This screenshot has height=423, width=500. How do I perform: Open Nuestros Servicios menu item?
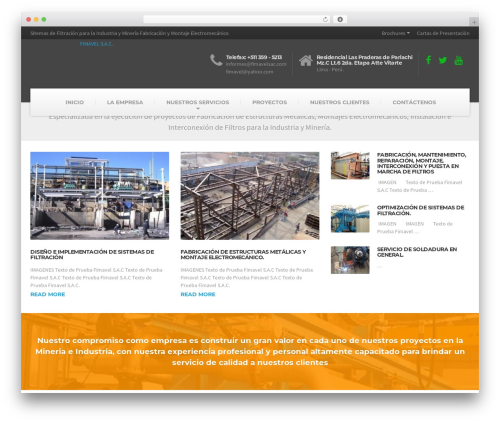[x=198, y=102]
